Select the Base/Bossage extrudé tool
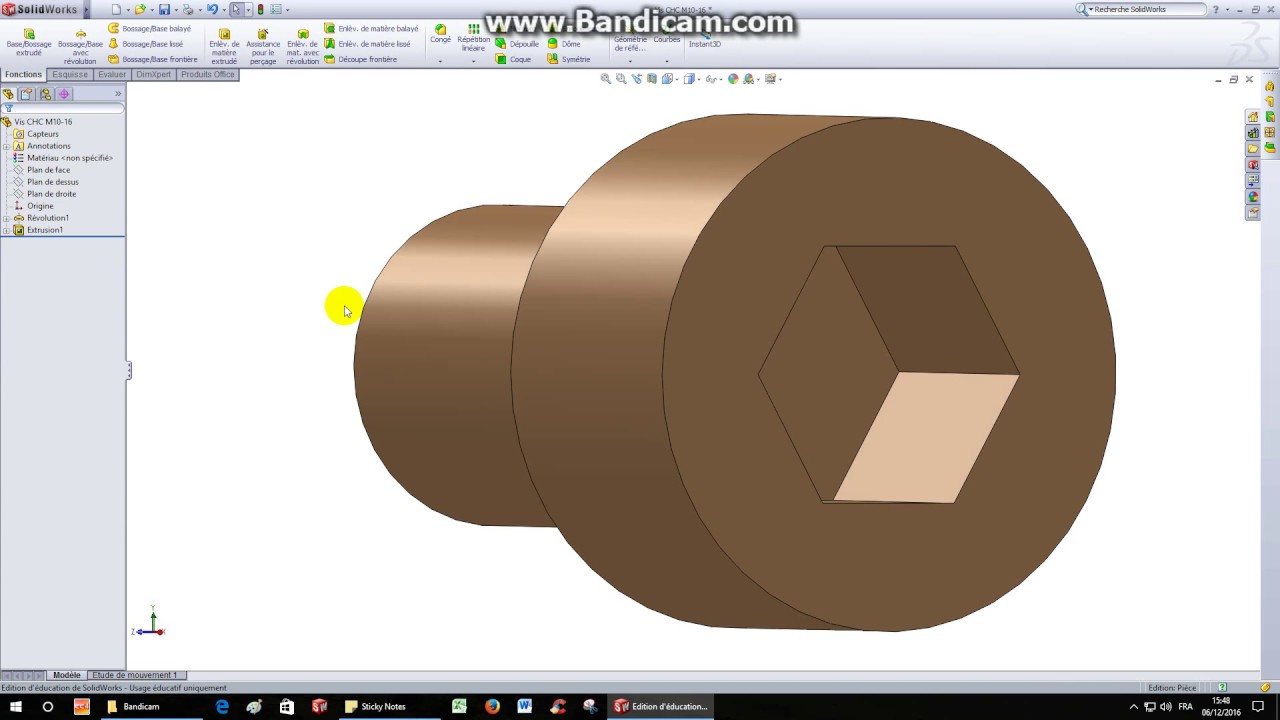The width and height of the screenshot is (1280, 720). pos(29,42)
